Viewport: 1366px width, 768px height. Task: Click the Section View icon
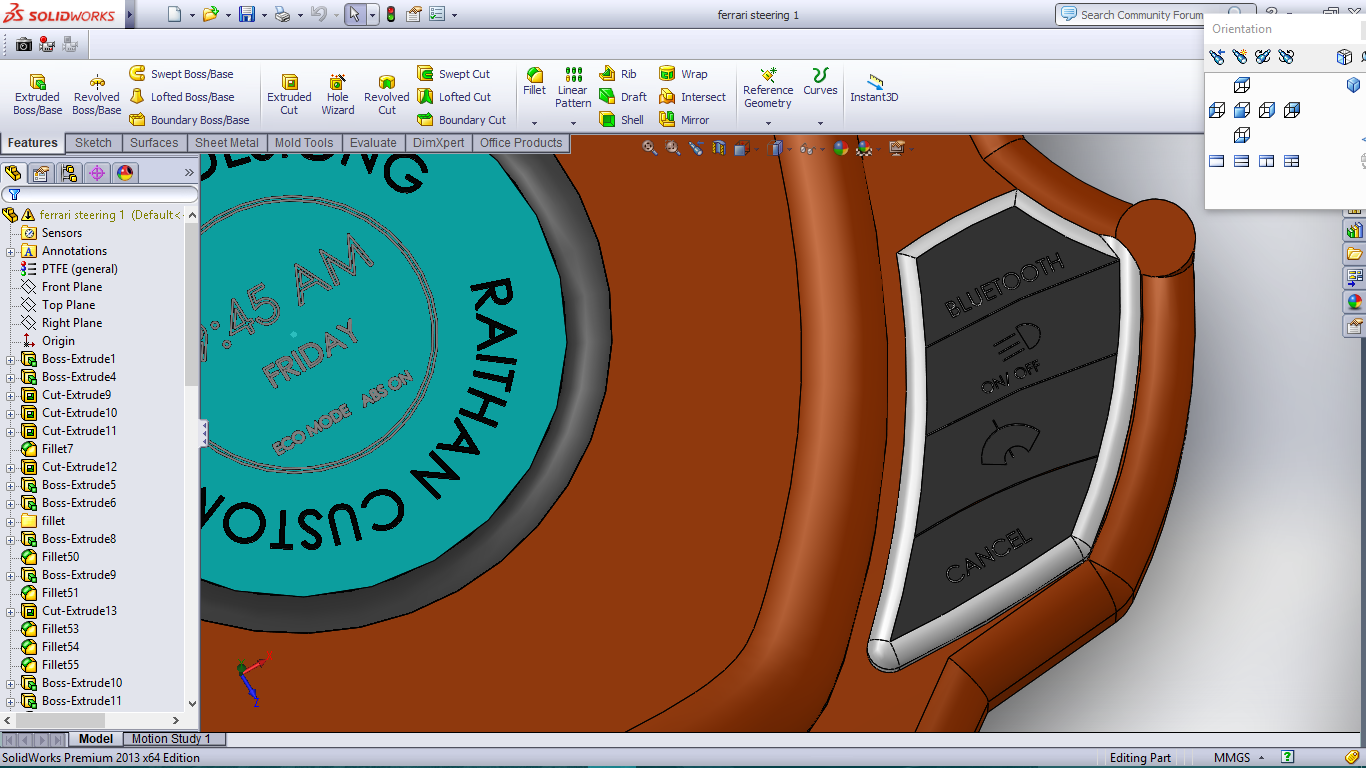coord(719,148)
